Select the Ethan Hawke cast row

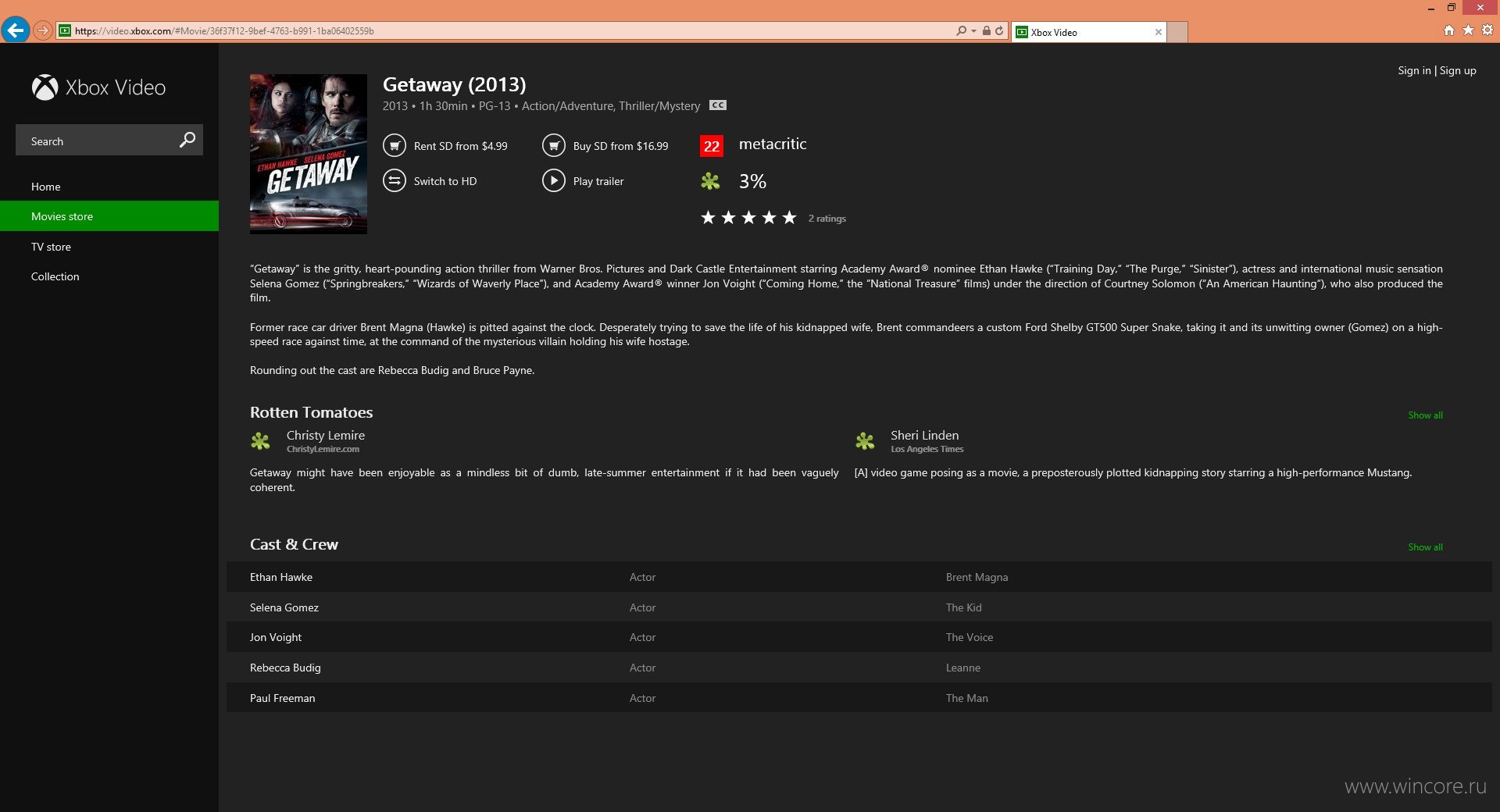click(859, 577)
